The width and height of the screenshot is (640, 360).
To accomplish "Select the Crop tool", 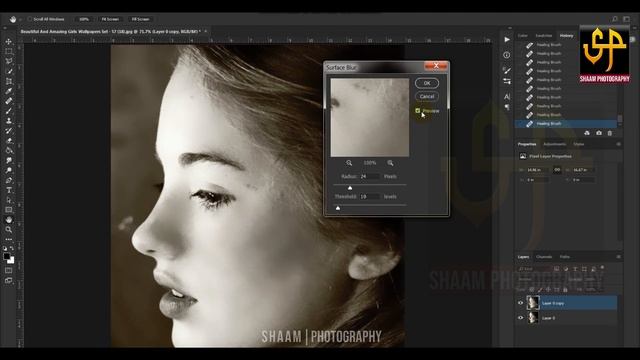I will [x=9, y=81].
